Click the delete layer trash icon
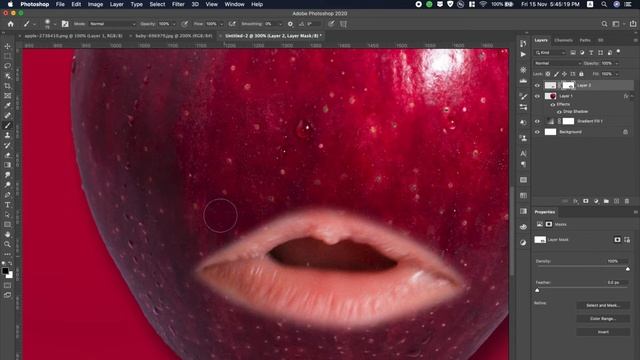This screenshot has width=640, height=360. click(627, 201)
